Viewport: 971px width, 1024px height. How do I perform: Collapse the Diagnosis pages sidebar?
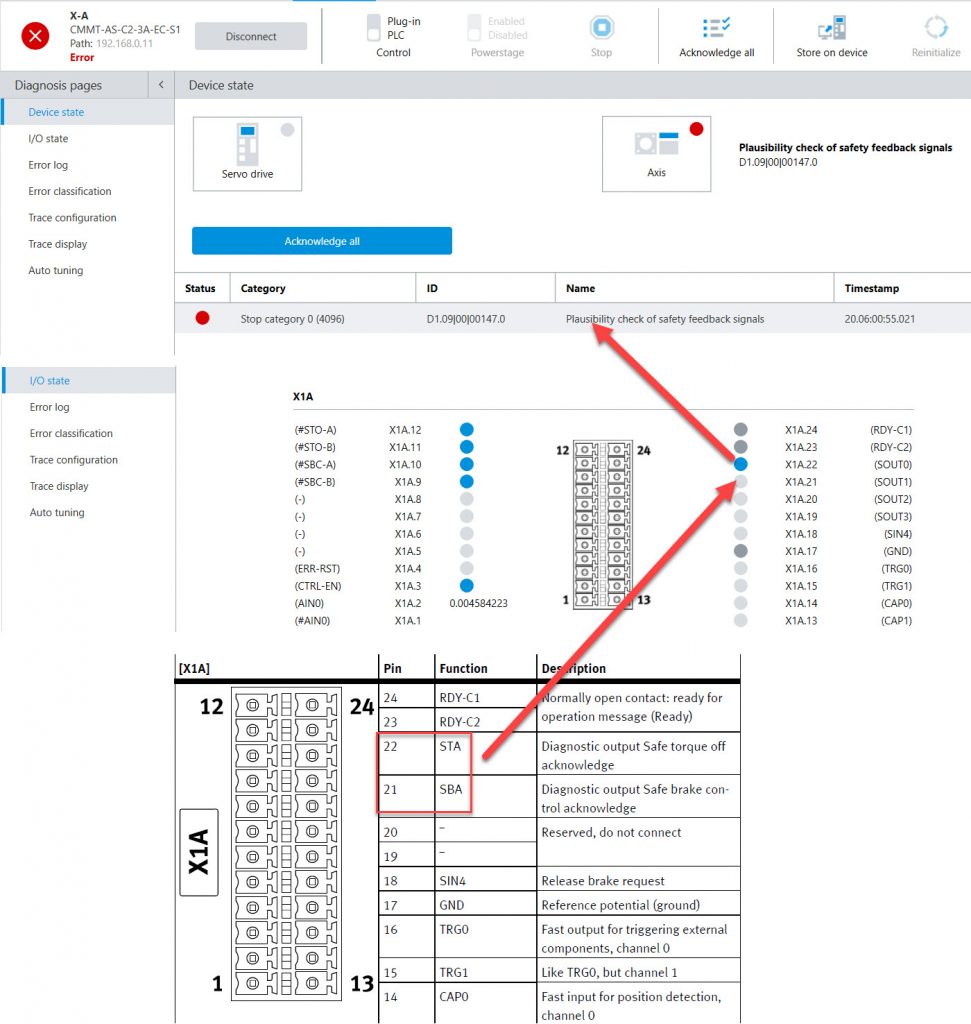[x=161, y=84]
